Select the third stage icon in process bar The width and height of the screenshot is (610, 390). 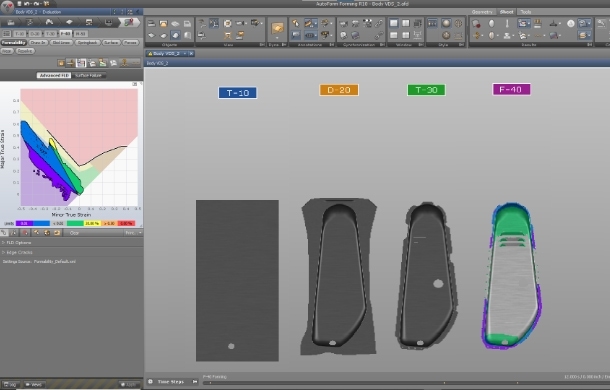pos(49,22)
